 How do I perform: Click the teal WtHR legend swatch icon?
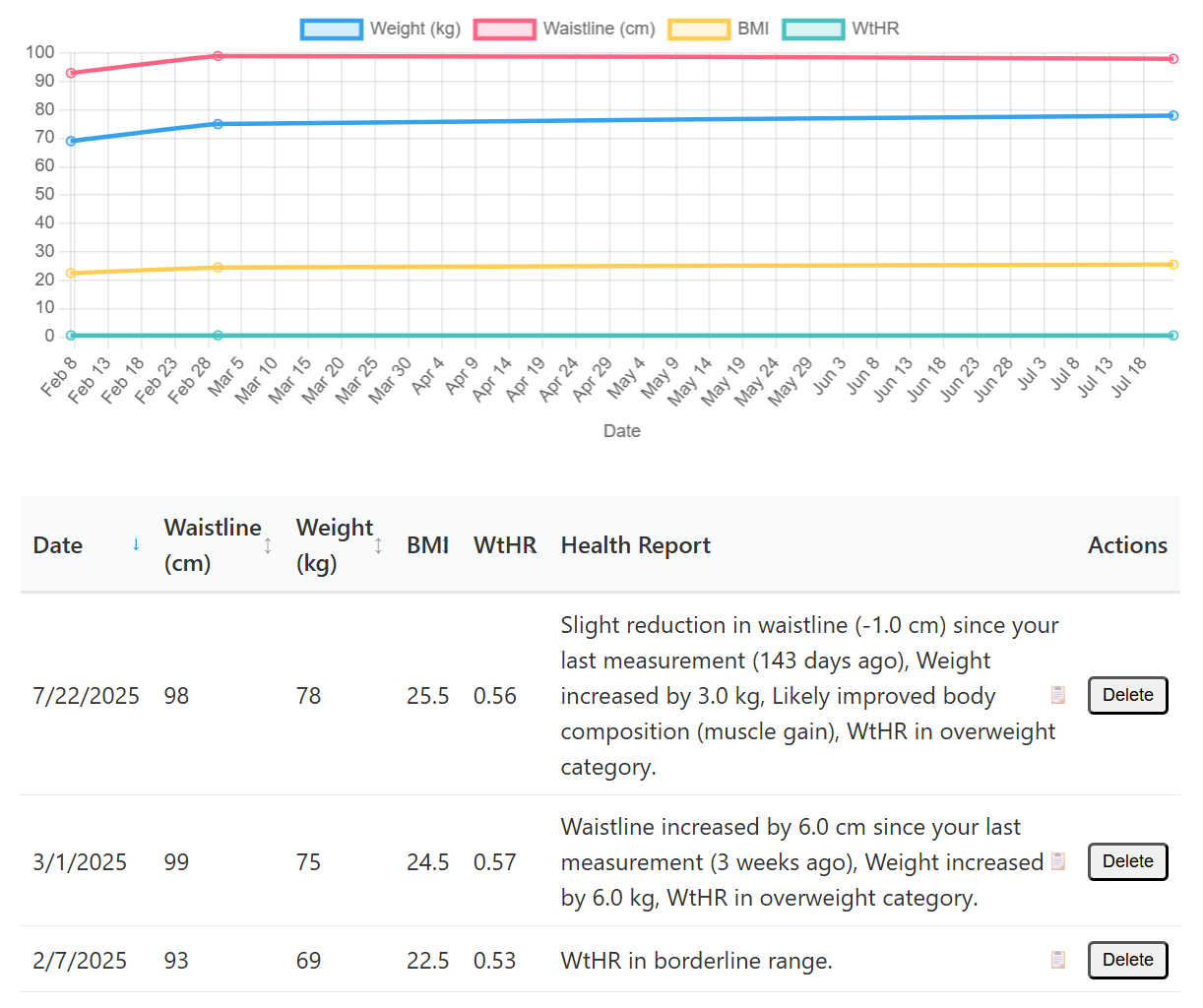coord(814,29)
